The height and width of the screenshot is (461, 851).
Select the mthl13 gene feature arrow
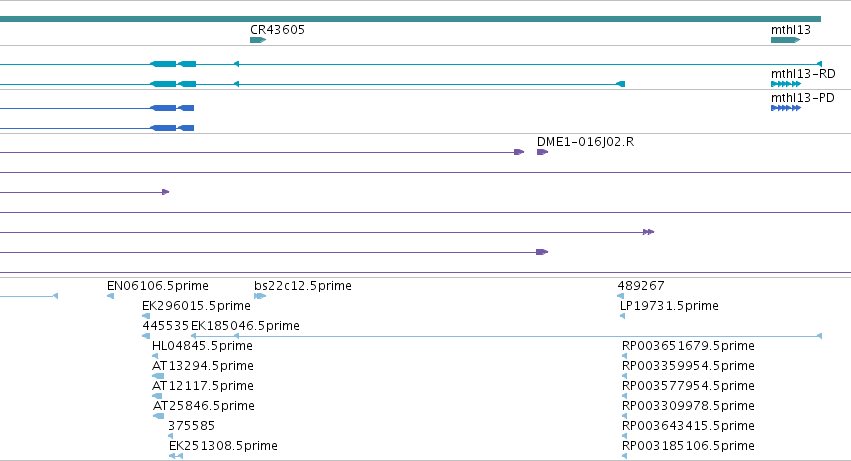785,40
